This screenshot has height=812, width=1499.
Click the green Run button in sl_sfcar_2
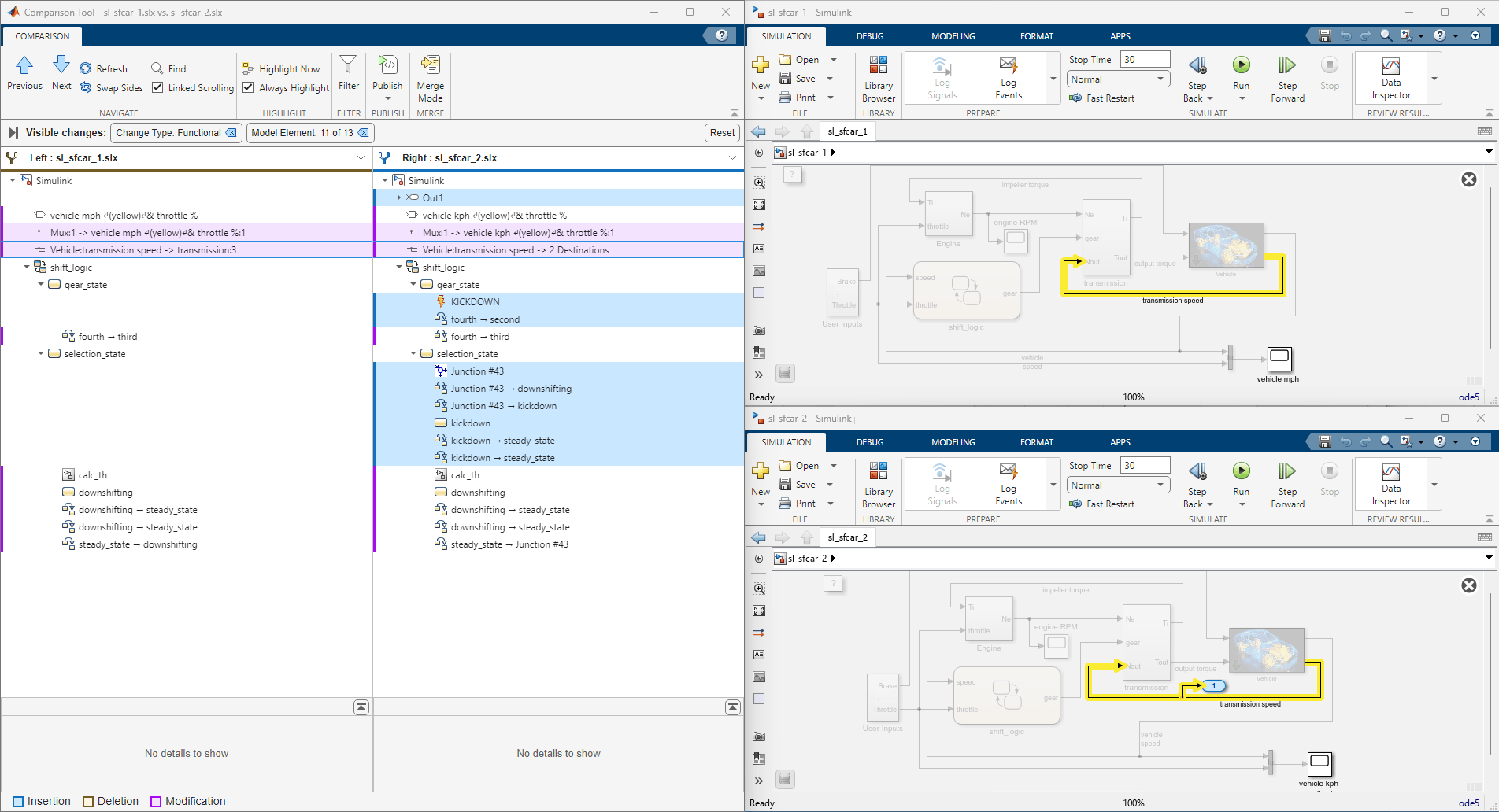coord(1242,471)
